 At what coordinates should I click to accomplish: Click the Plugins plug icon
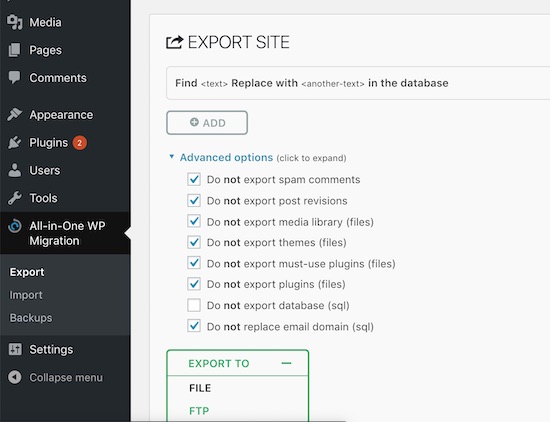click(15, 142)
